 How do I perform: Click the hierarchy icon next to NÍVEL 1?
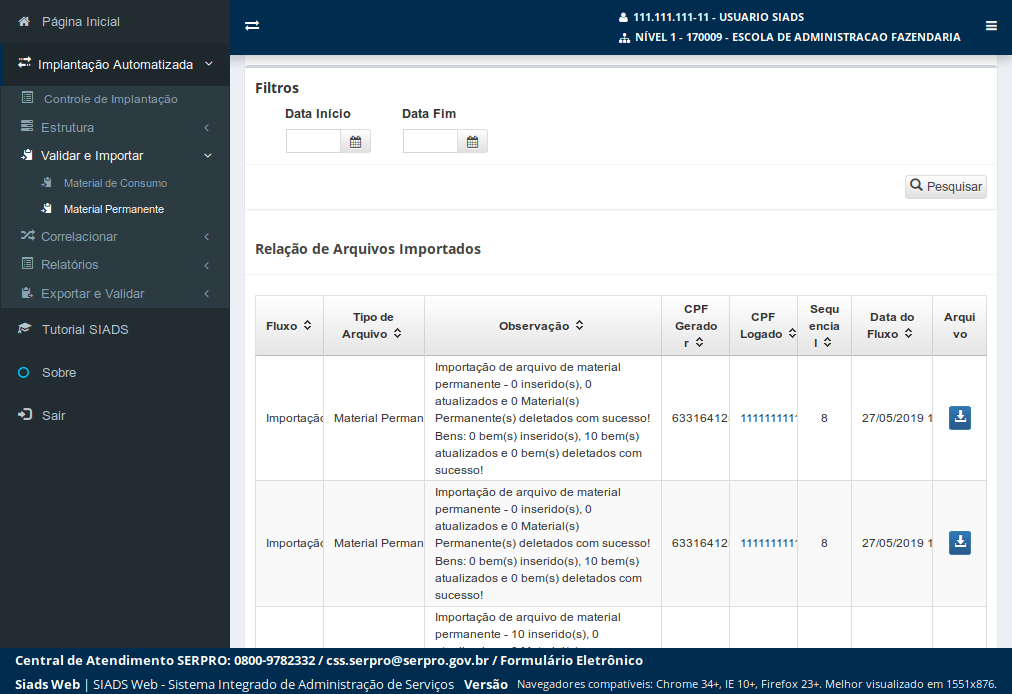pos(624,38)
